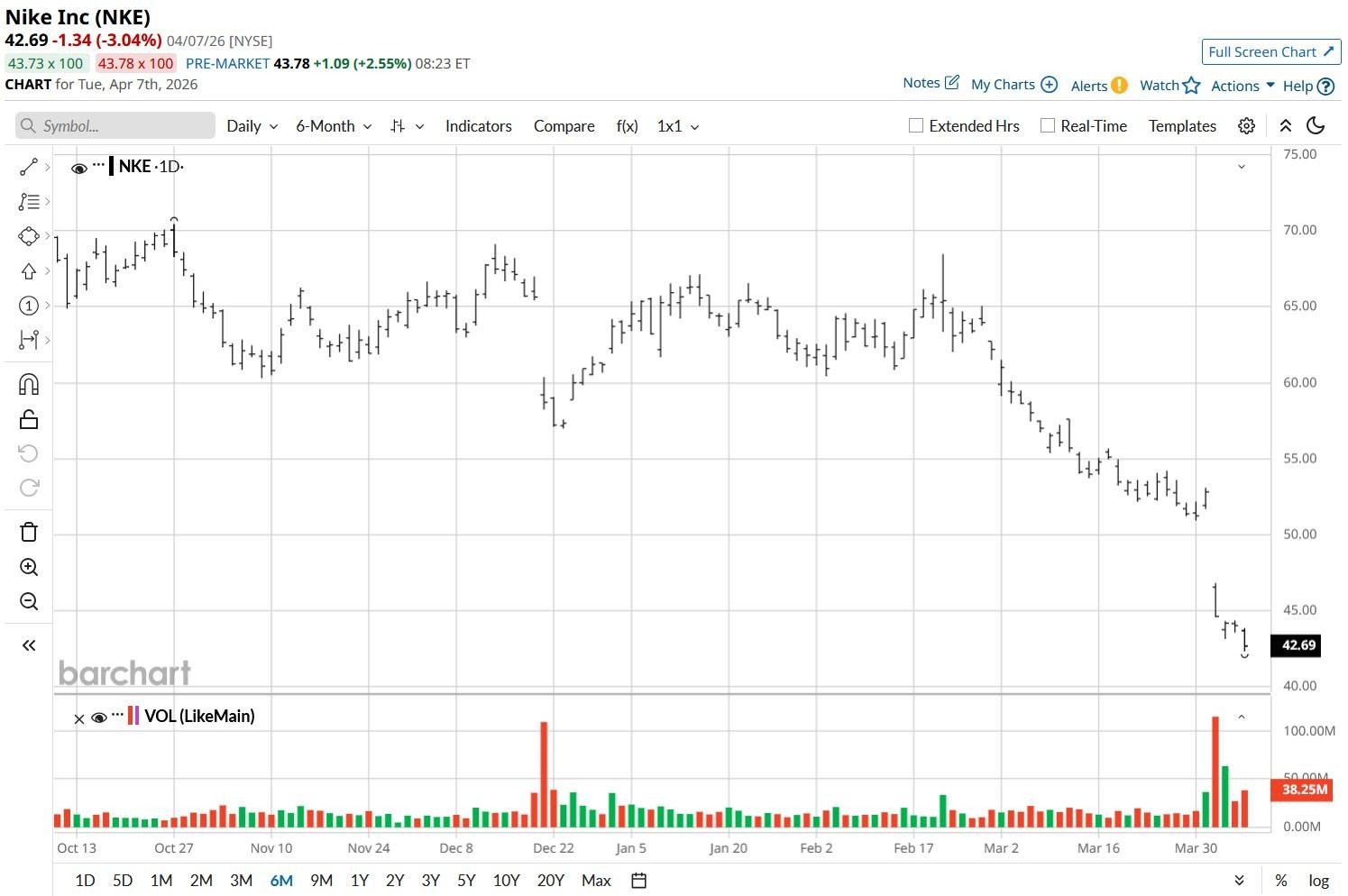Open Full Screen Chart
Screen dimensions: 1348x896
coord(1271,52)
